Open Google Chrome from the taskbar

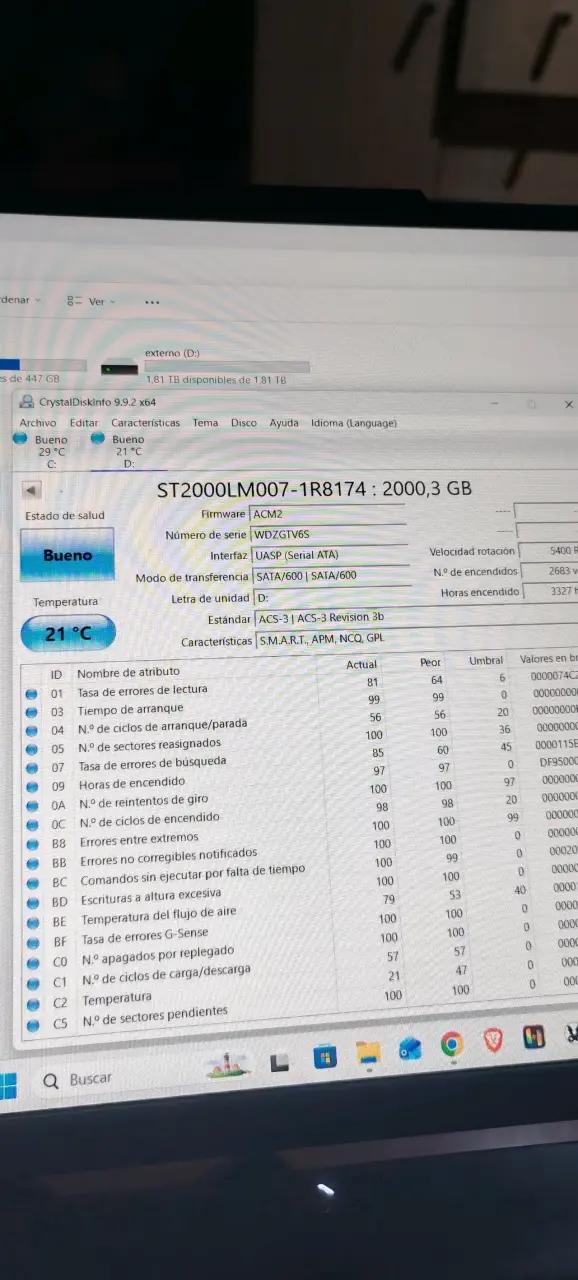[x=452, y=1045]
